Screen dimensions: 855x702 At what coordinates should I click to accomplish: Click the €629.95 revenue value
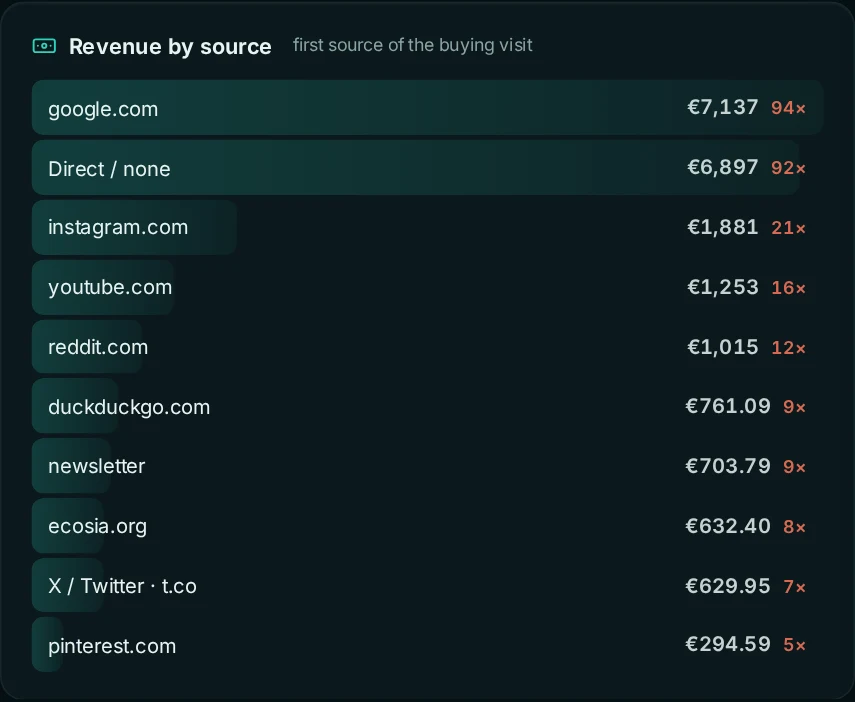click(x=728, y=586)
